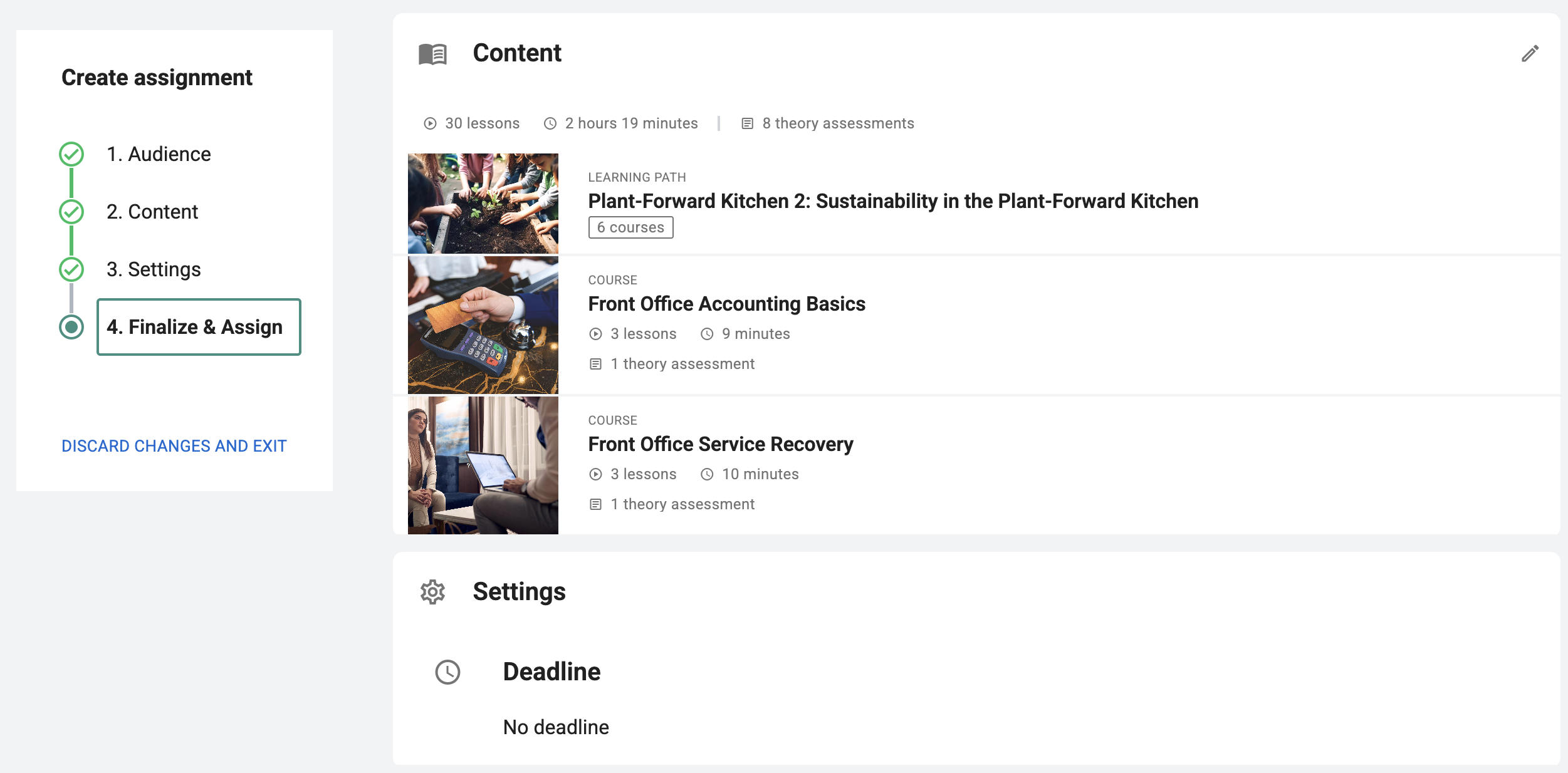The image size is (1568, 773).
Task: Click the current-step dot beside Finalize & Assign
Action: [71, 327]
